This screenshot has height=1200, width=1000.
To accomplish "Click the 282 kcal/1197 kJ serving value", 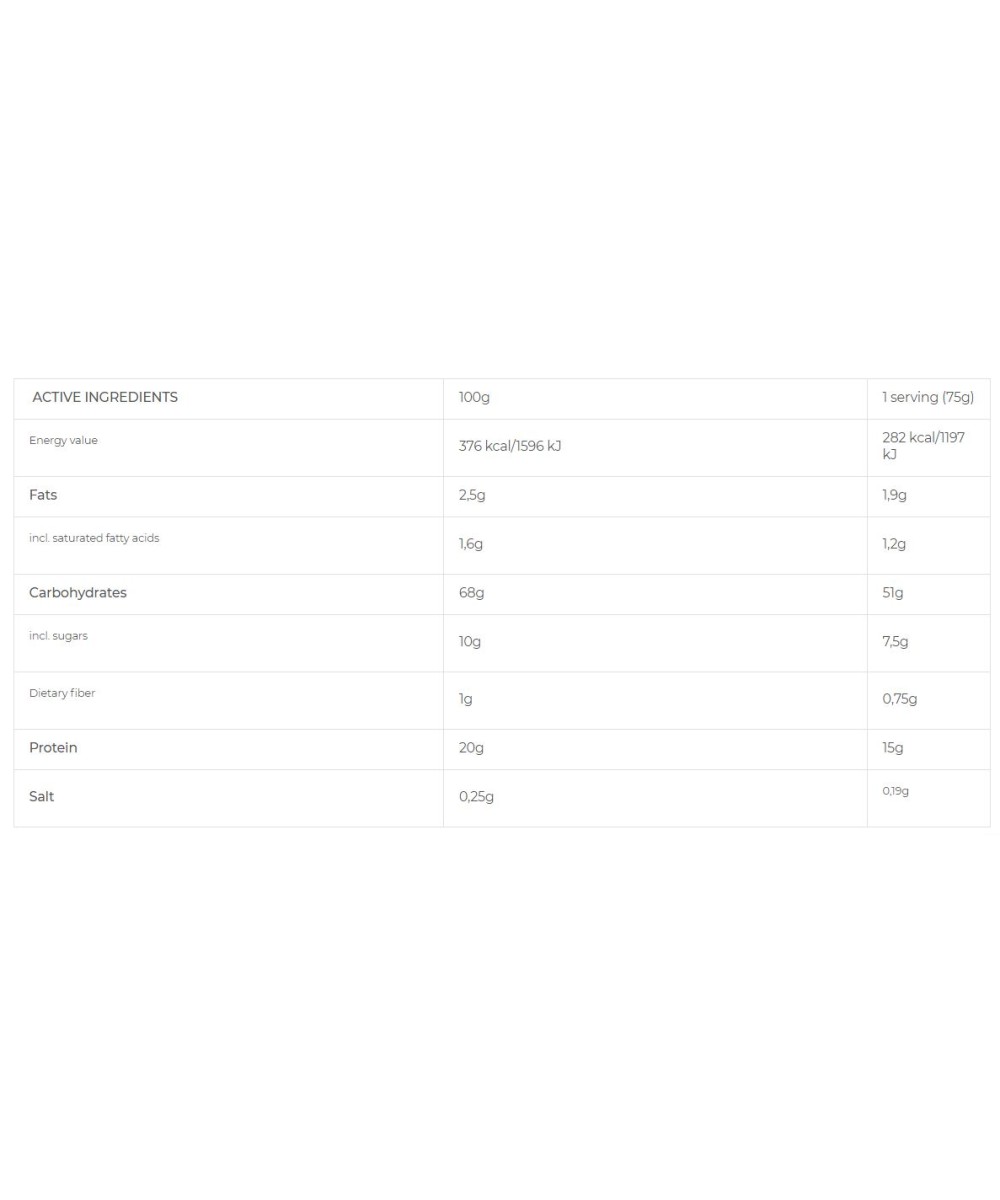I will click(x=923, y=446).
